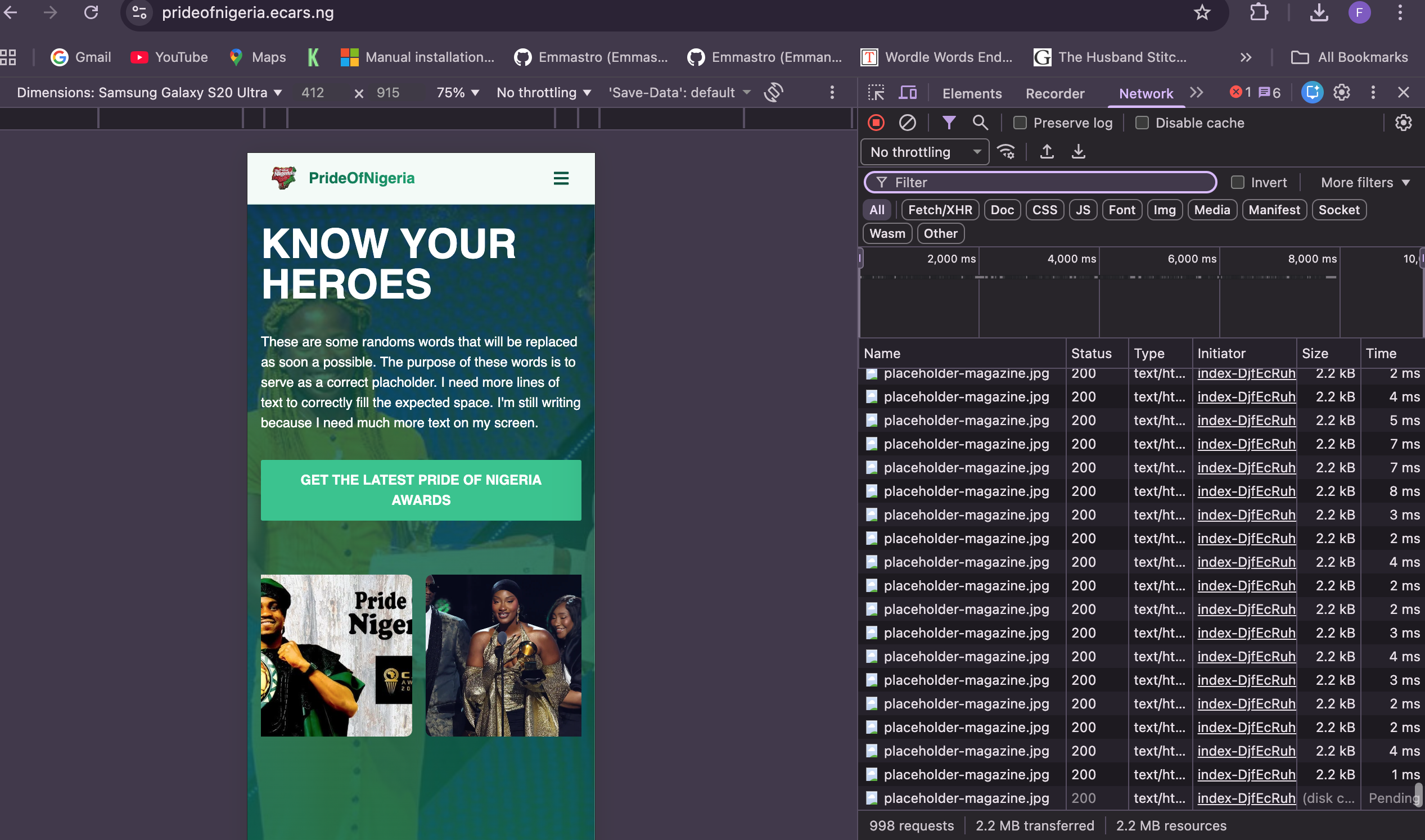Tick the Invert filter checkbox
This screenshot has height=840, width=1425.
pos(1238,182)
